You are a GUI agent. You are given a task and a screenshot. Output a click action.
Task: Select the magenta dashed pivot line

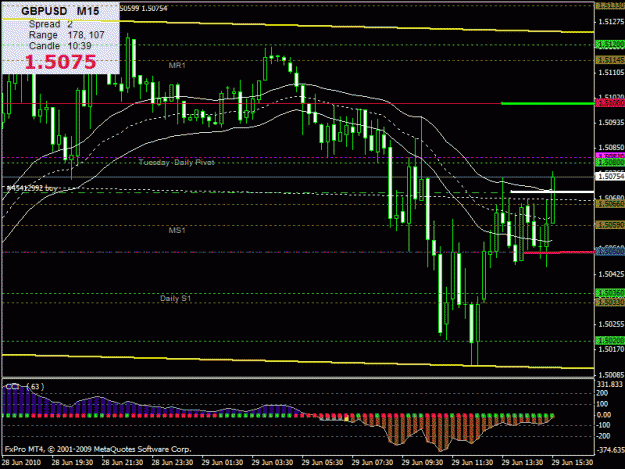point(298,158)
